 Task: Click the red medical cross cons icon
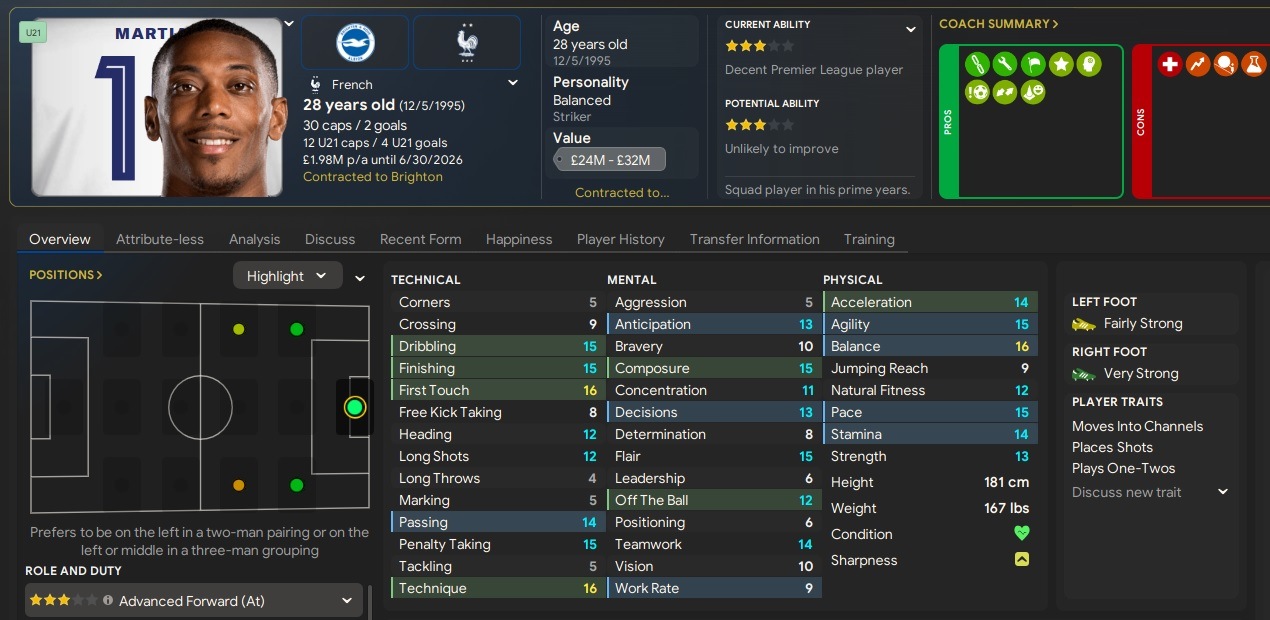[x=1170, y=65]
